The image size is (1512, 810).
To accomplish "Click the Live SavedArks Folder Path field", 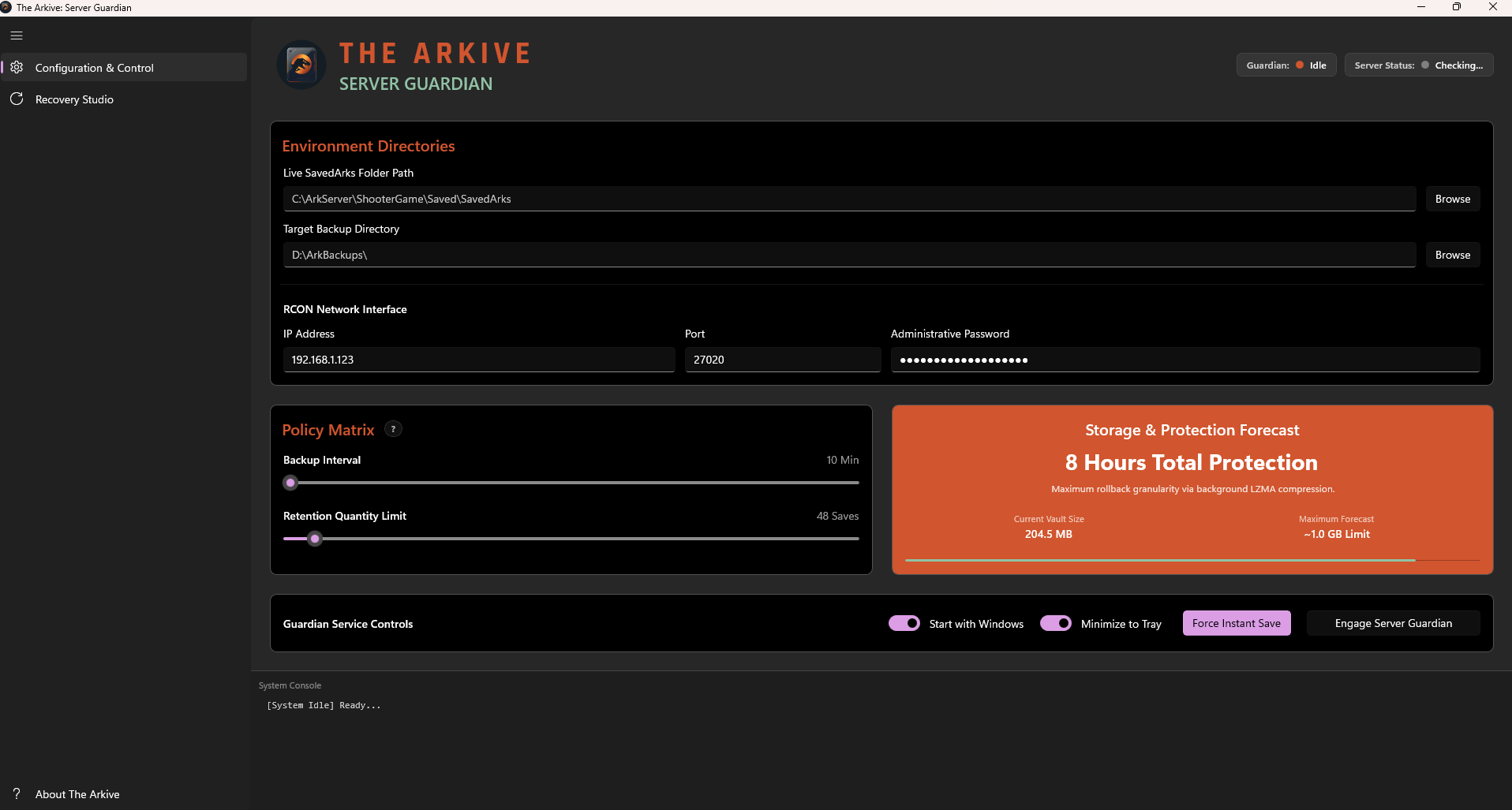I will 849,199.
